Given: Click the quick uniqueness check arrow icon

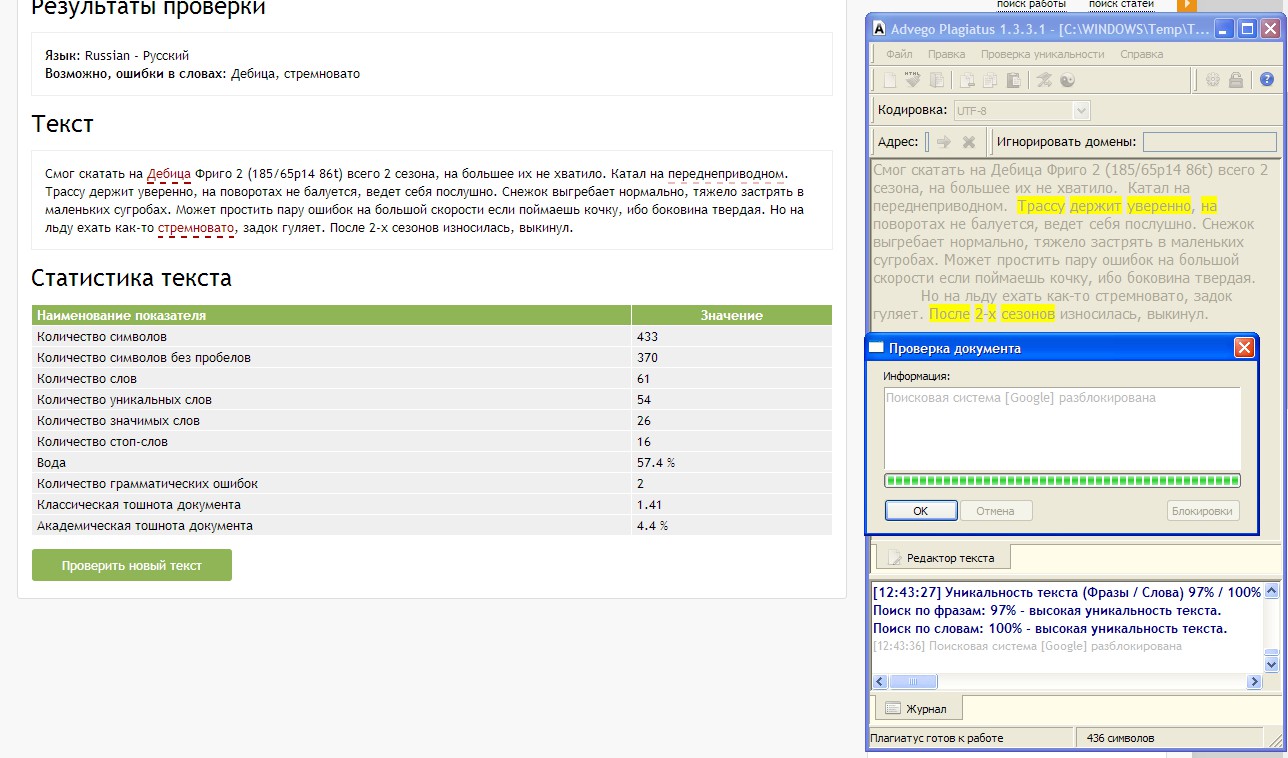Looking at the screenshot, I should click(1044, 81).
